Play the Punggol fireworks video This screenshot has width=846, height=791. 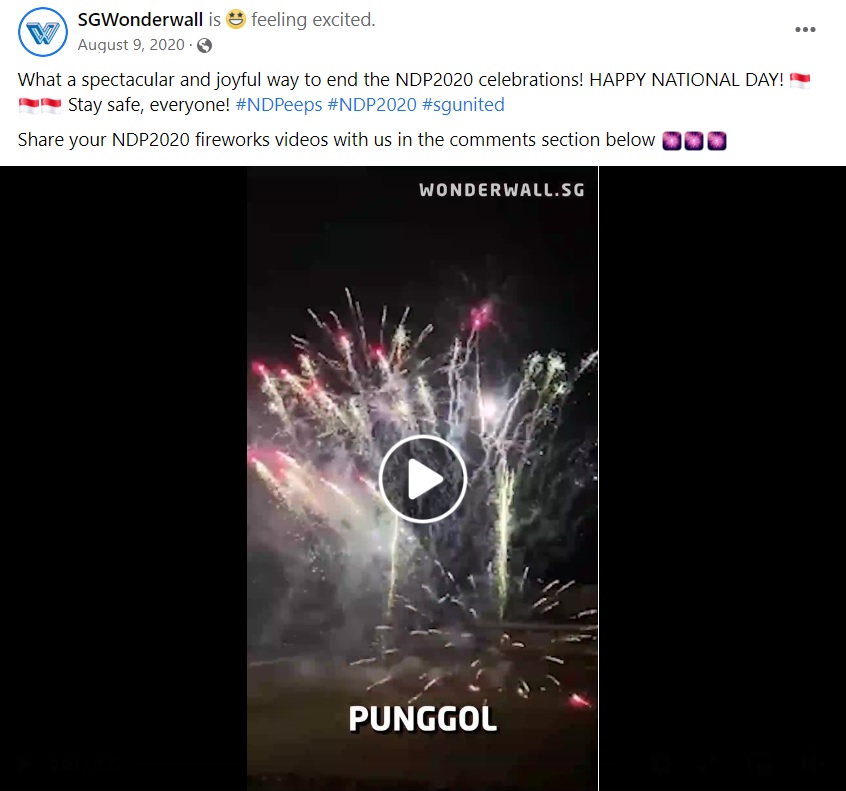(x=422, y=479)
